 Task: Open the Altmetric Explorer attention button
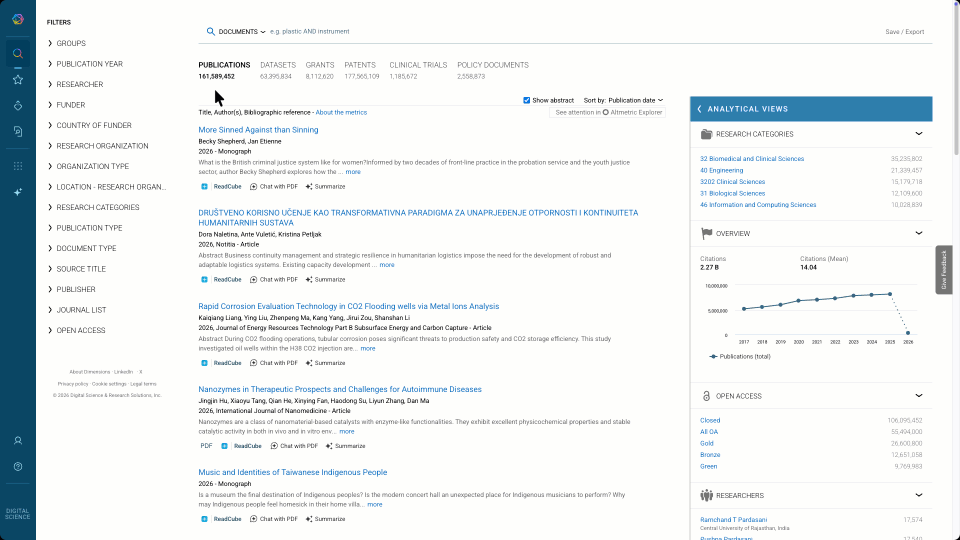(x=607, y=113)
